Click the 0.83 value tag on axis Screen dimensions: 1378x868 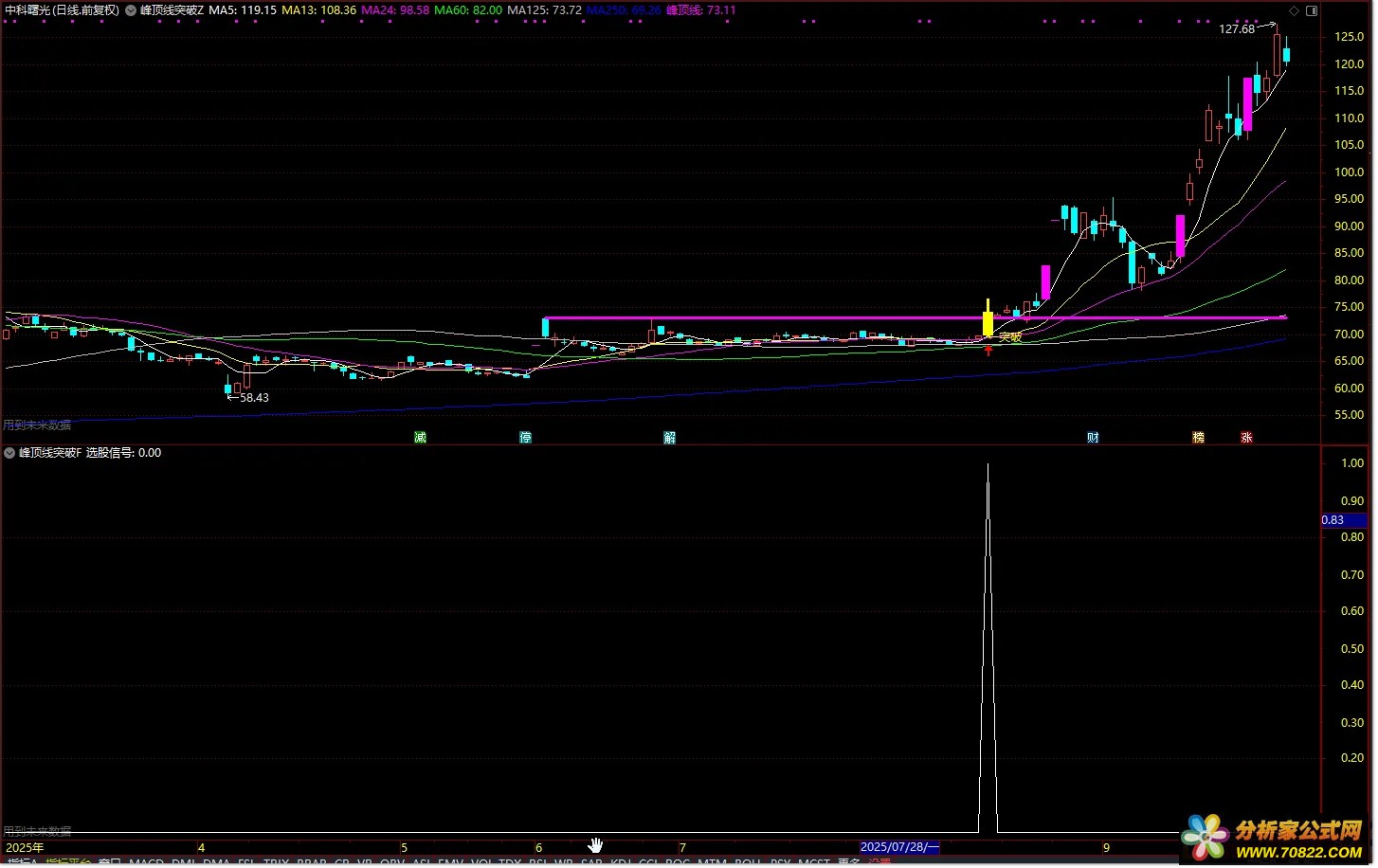1343,520
